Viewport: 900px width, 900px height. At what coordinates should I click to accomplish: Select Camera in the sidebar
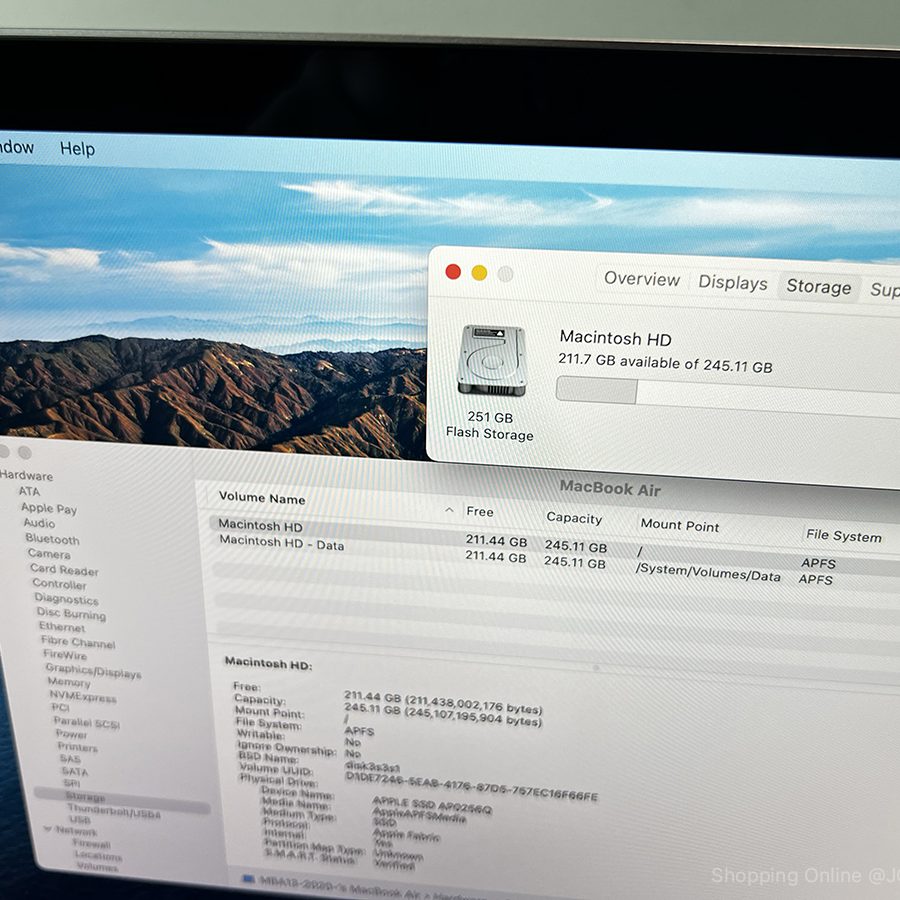pos(49,554)
